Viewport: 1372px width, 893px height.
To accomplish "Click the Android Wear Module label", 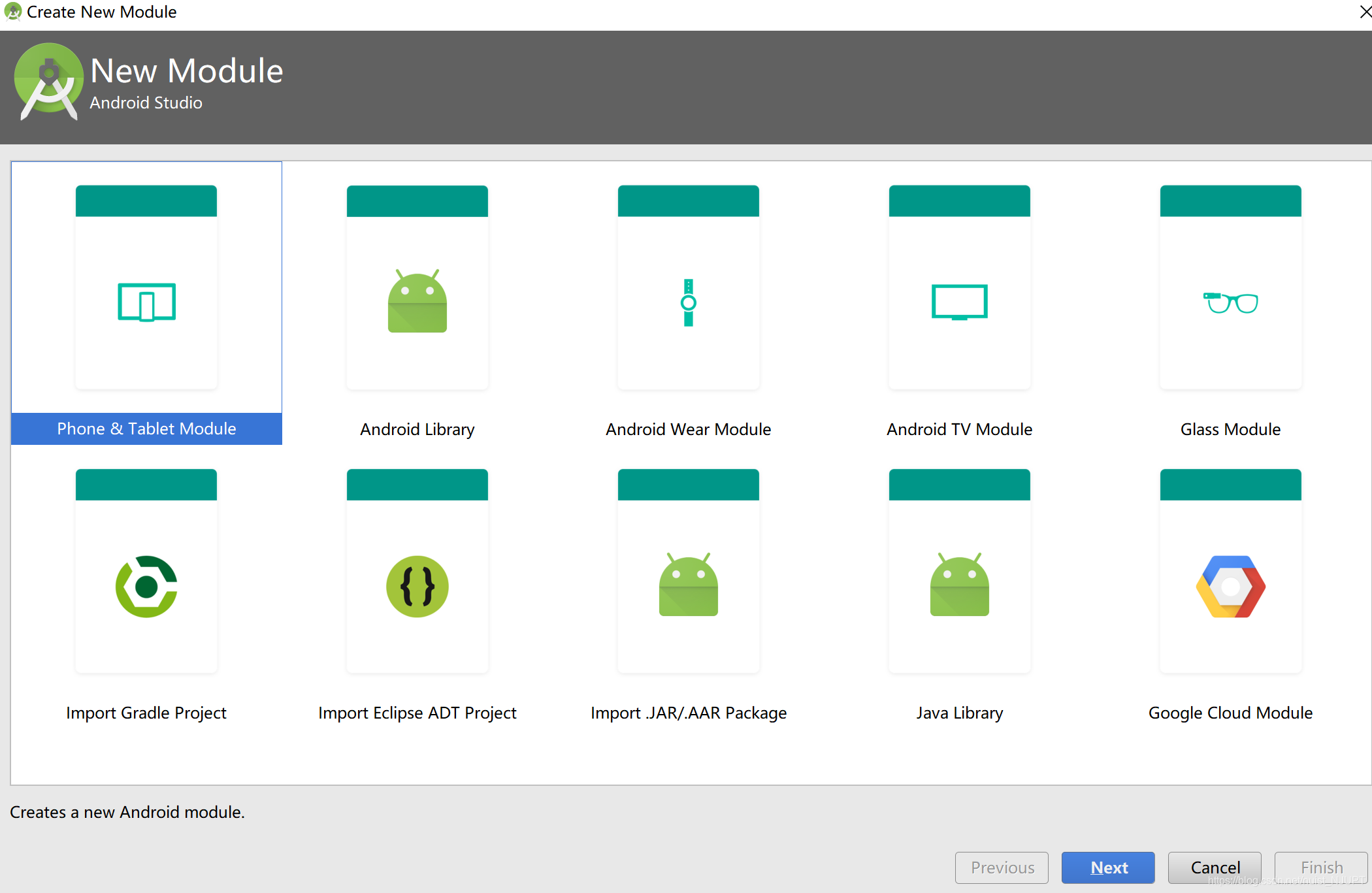I will (x=688, y=429).
